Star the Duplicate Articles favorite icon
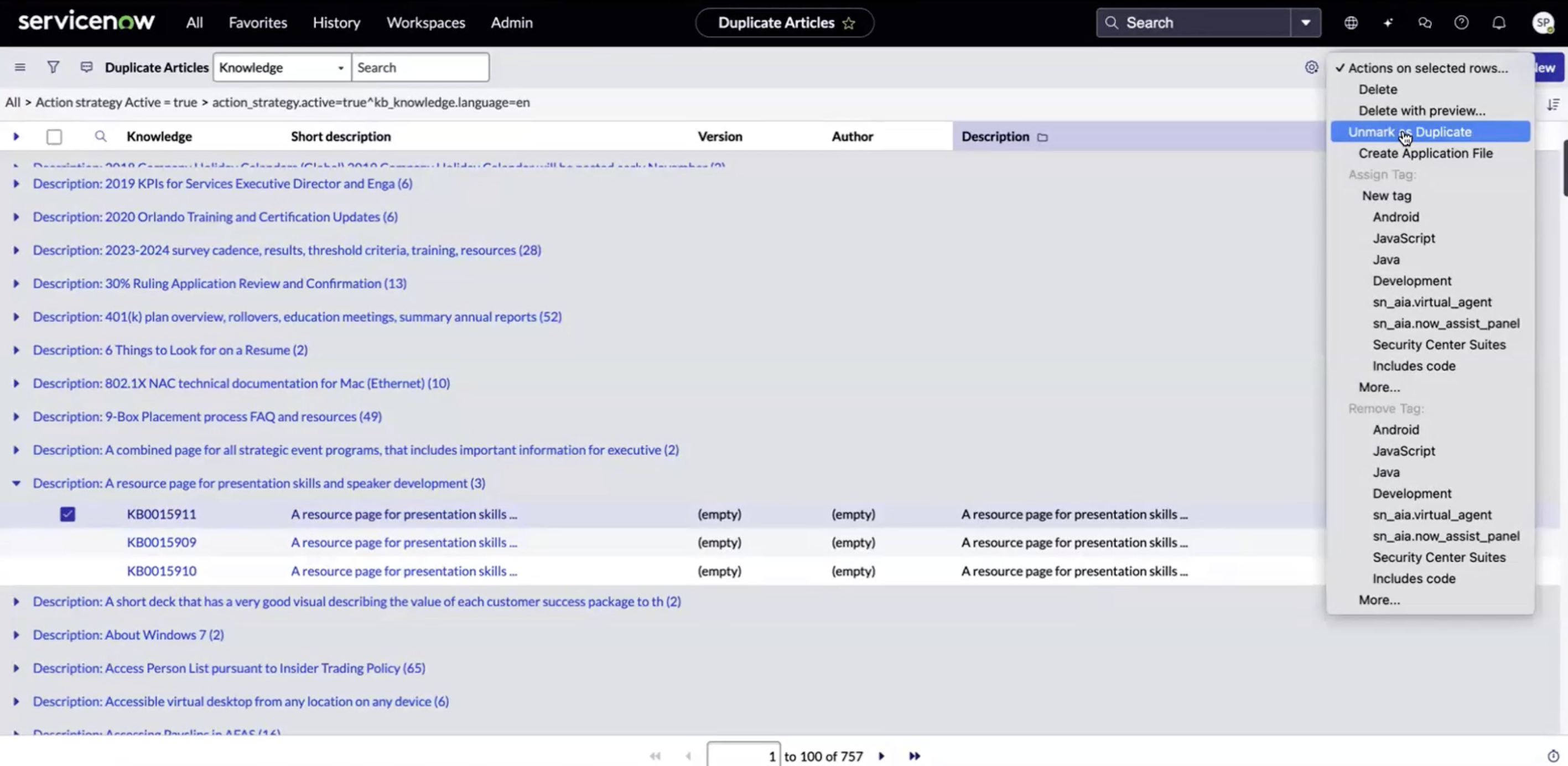The image size is (1568, 766). (x=849, y=23)
